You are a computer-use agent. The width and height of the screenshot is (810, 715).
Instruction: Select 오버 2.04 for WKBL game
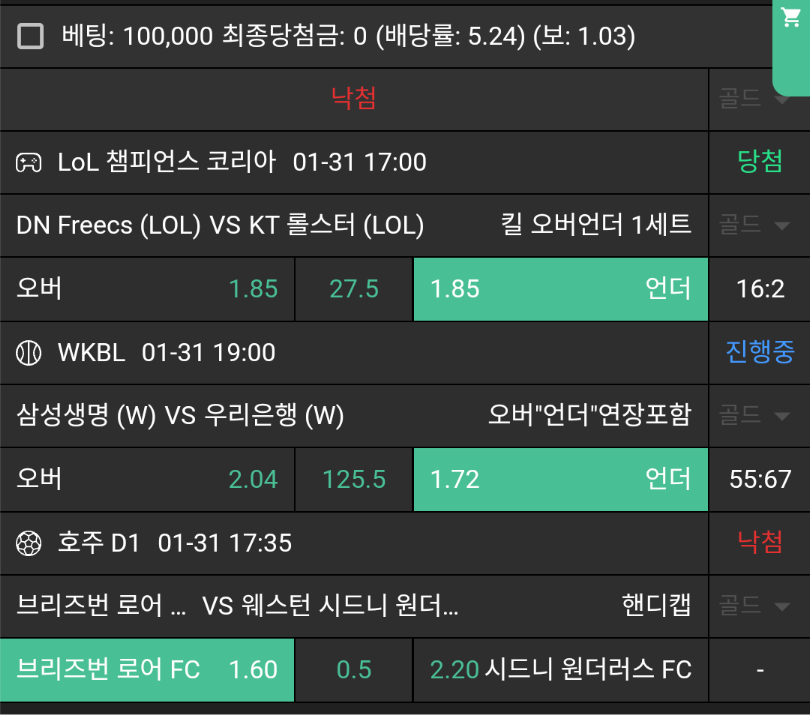tap(147, 479)
